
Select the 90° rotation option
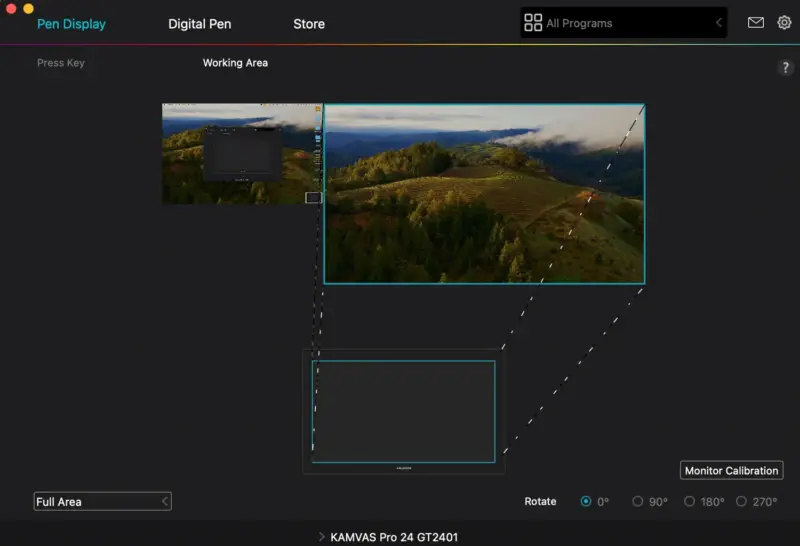[x=637, y=502]
